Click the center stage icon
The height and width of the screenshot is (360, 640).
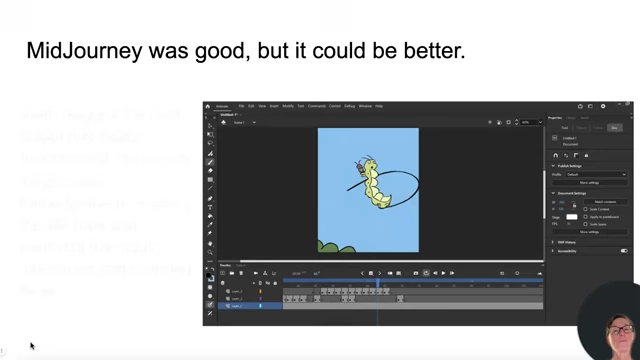pos(490,122)
